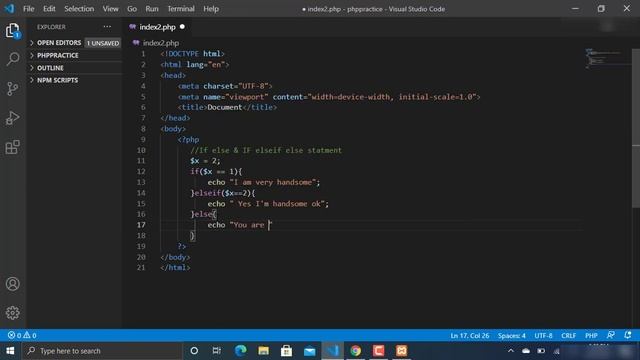Open notifications bell in status bar
This screenshot has height=360, width=640.
coord(628,335)
